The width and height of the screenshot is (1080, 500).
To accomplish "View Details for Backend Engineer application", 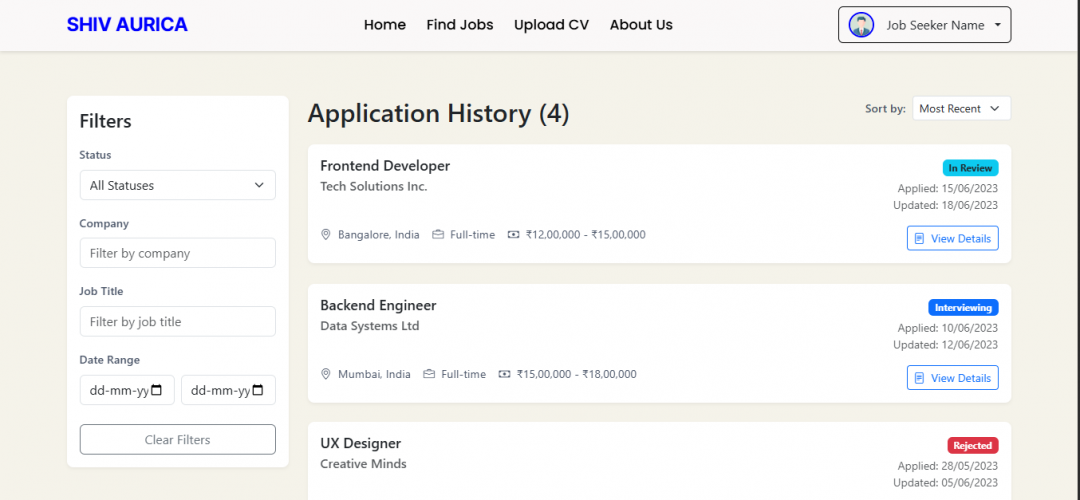I will tap(953, 377).
